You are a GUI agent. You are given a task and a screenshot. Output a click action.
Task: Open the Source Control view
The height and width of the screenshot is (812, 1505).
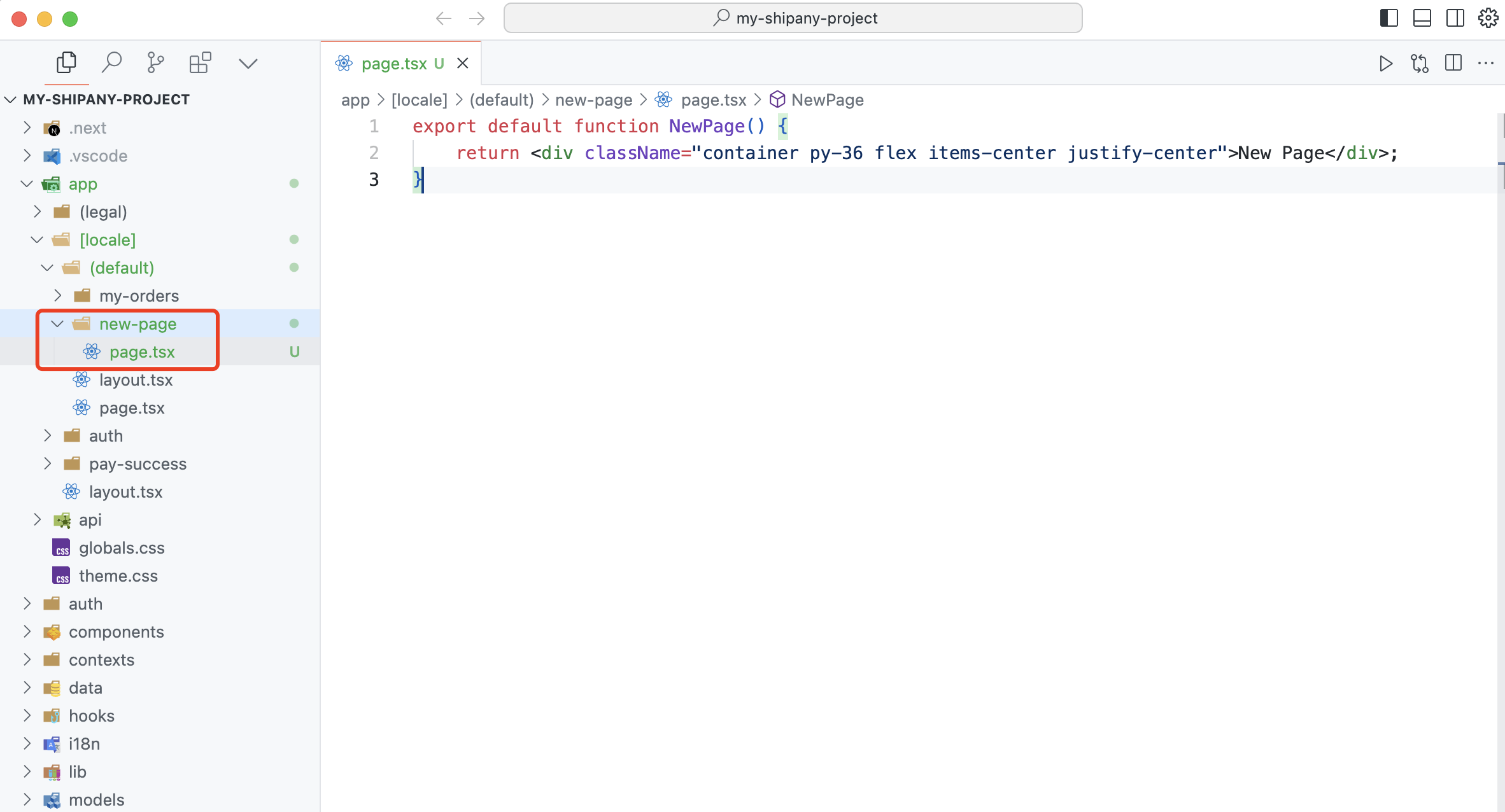155,62
